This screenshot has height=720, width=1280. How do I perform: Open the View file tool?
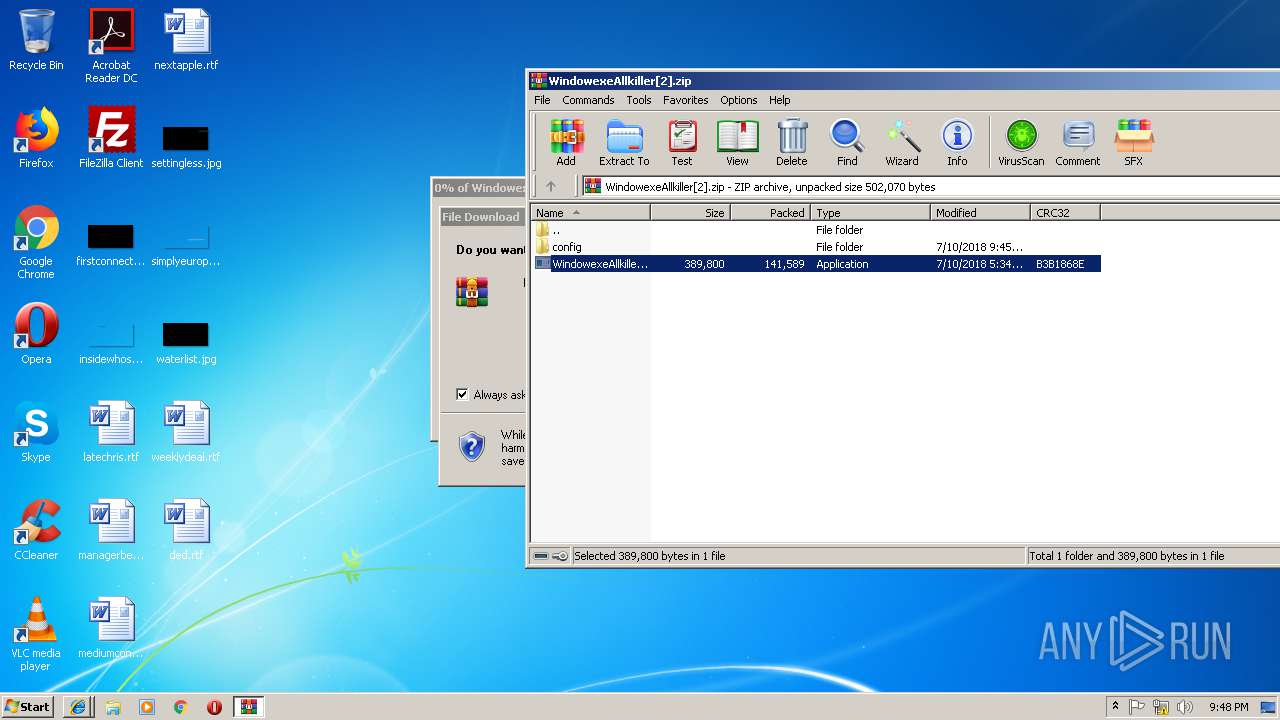[737, 142]
